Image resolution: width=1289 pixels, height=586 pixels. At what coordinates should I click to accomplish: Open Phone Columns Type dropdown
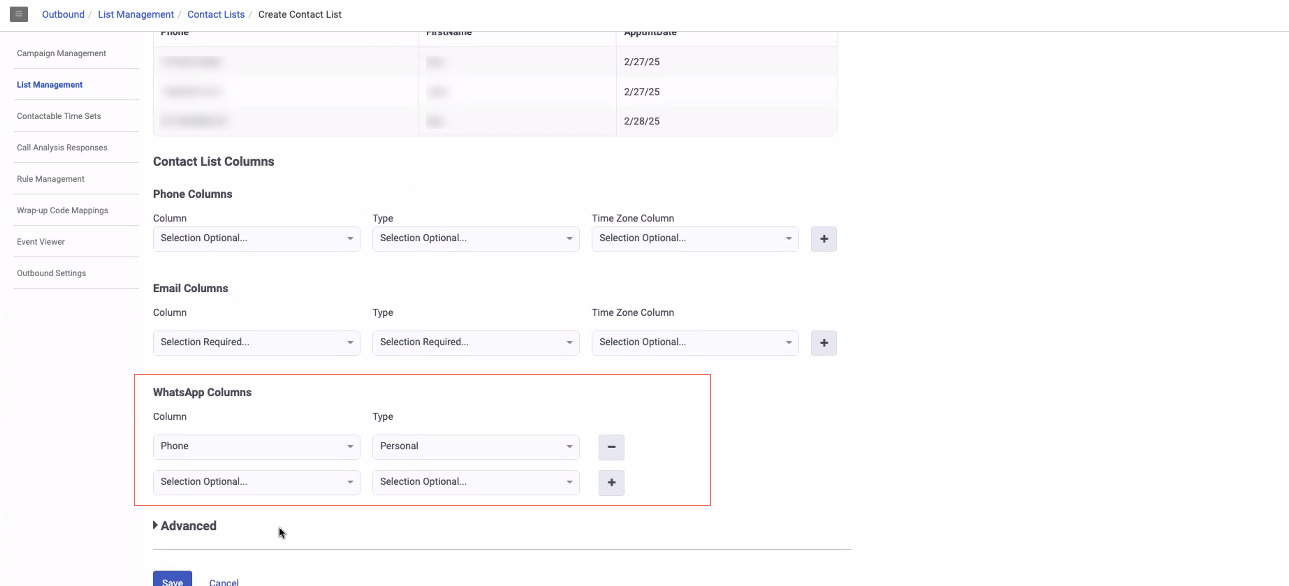475,239
